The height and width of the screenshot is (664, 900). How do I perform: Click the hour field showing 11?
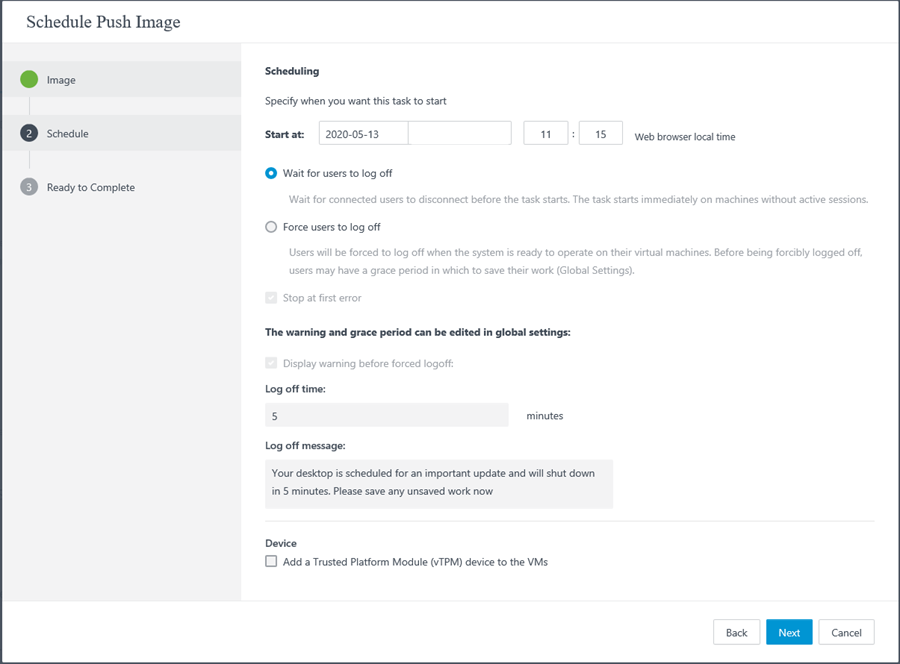(546, 133)
